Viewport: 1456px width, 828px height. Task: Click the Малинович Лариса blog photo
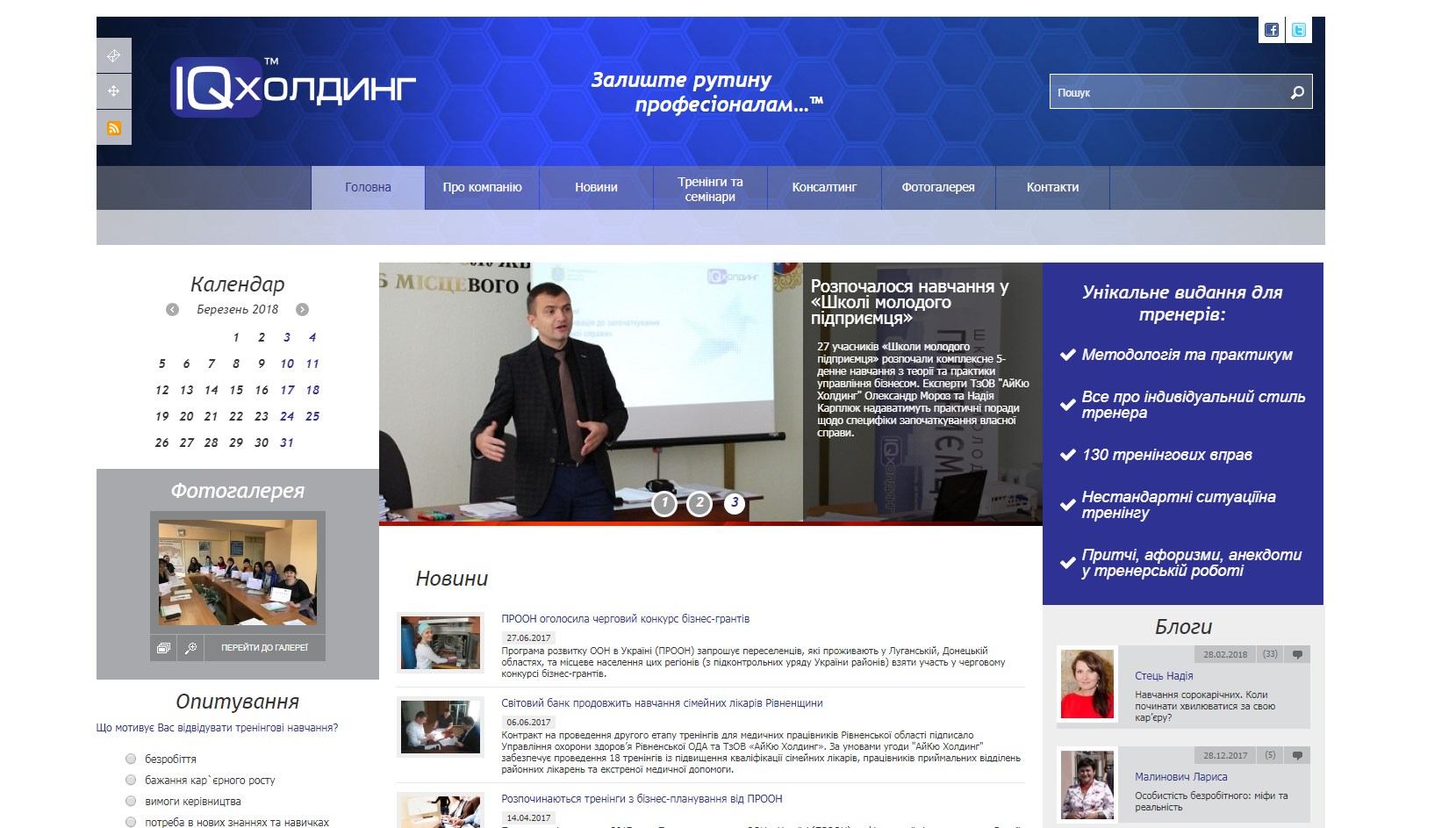tap(1087, 784)
